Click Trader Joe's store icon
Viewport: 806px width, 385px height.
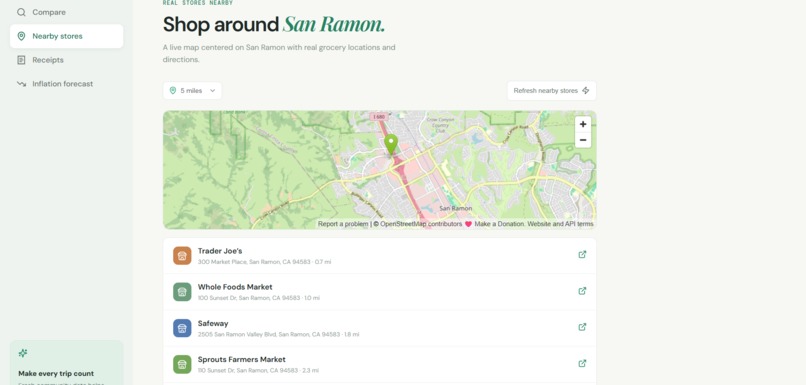(182, 255)
